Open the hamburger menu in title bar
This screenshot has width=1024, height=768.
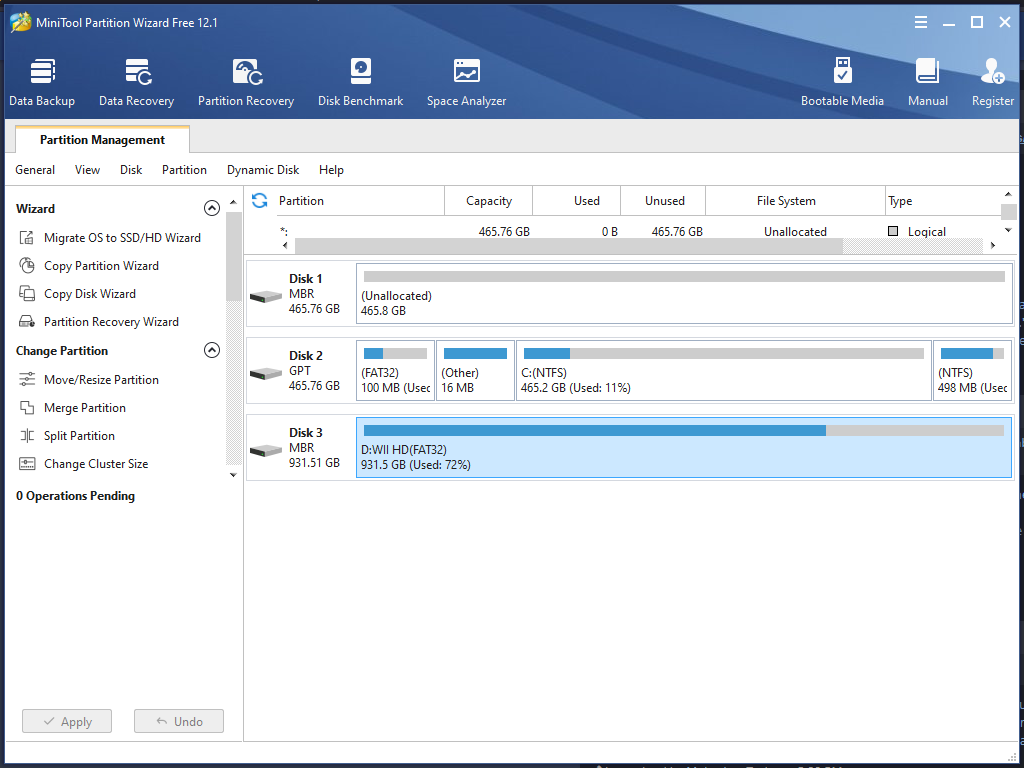(x=921, y=23)
